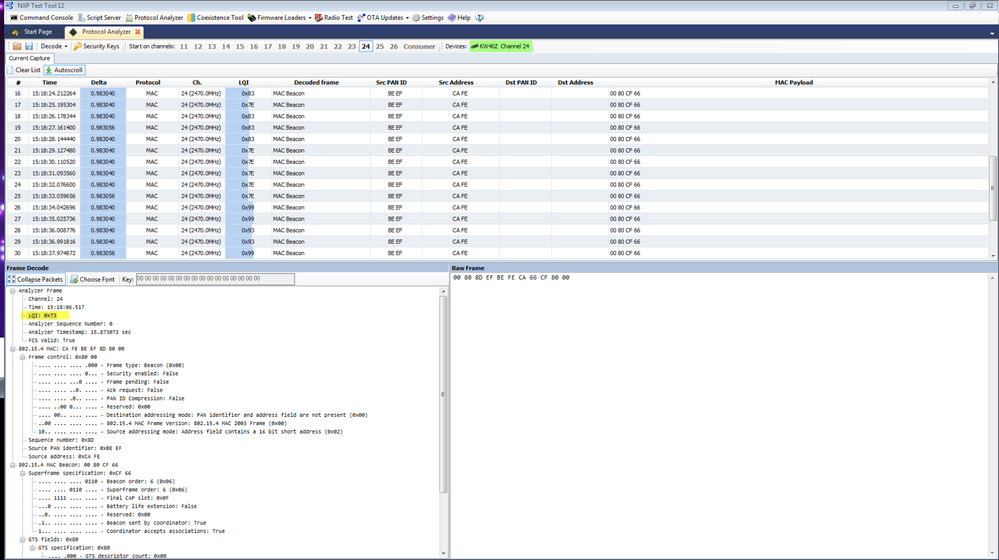Select the highlighted LQI: 0x73 entry
The image size is (999, 560).
click(43, 315)
